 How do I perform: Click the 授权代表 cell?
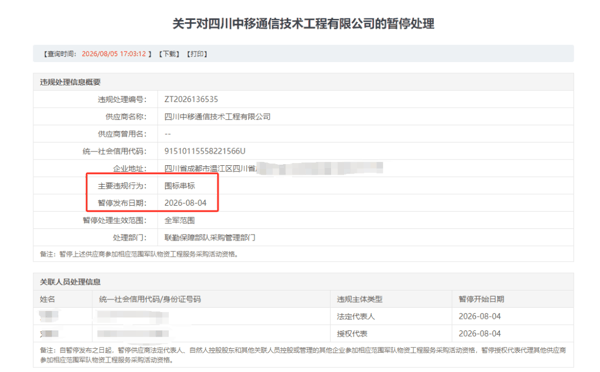tap(352, 334)
